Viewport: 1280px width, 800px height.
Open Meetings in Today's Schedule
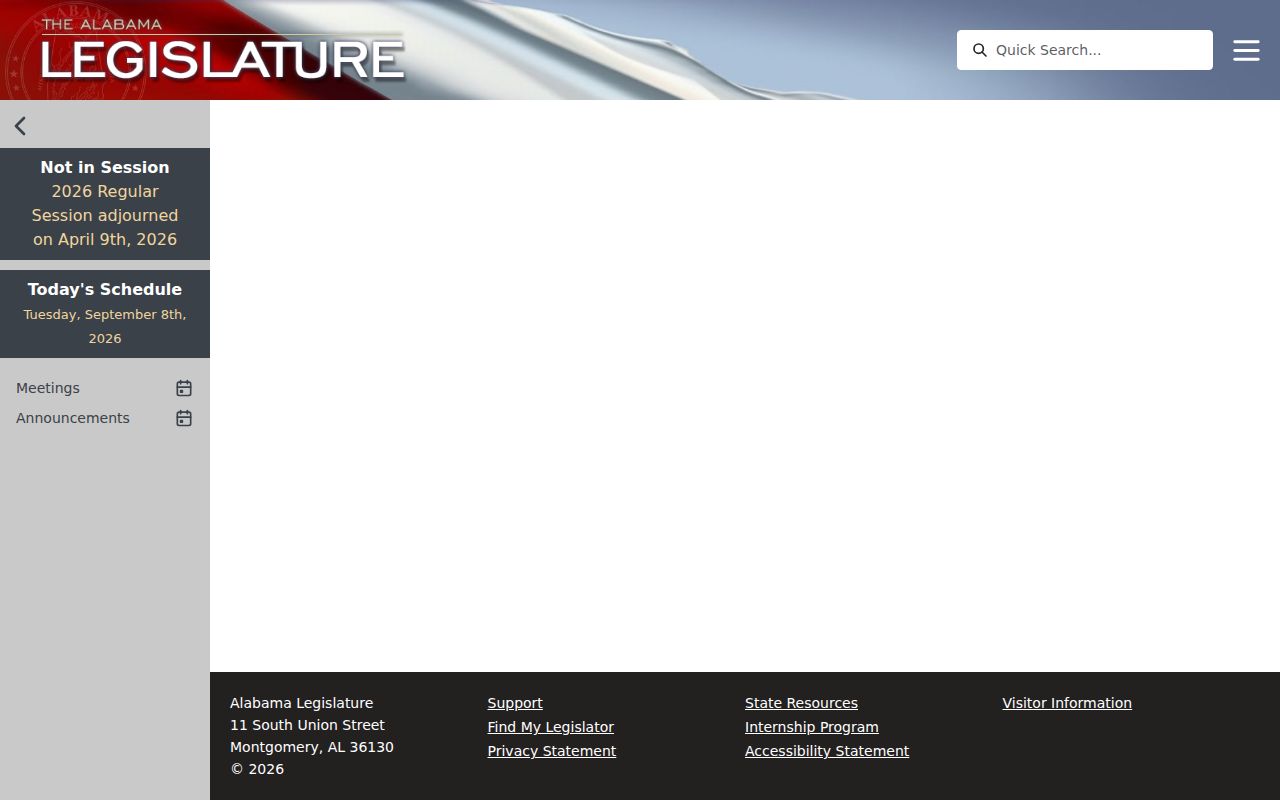48,388
